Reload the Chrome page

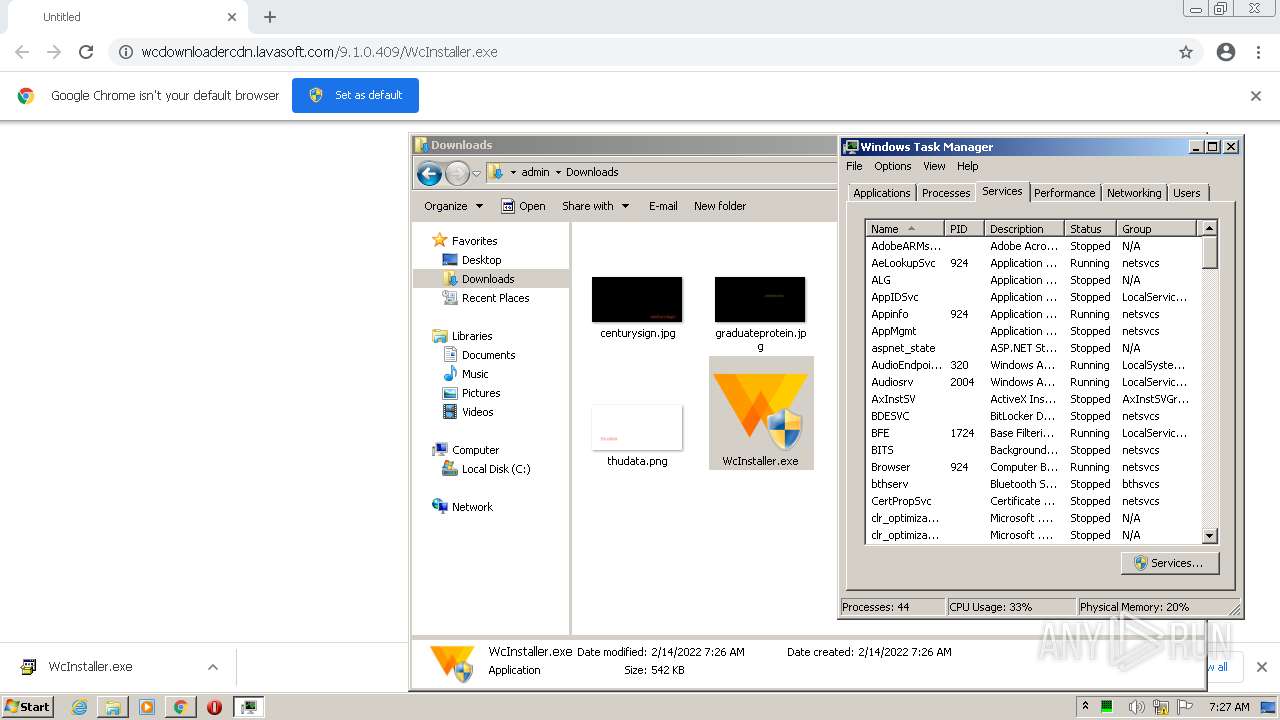pos(86,52)
